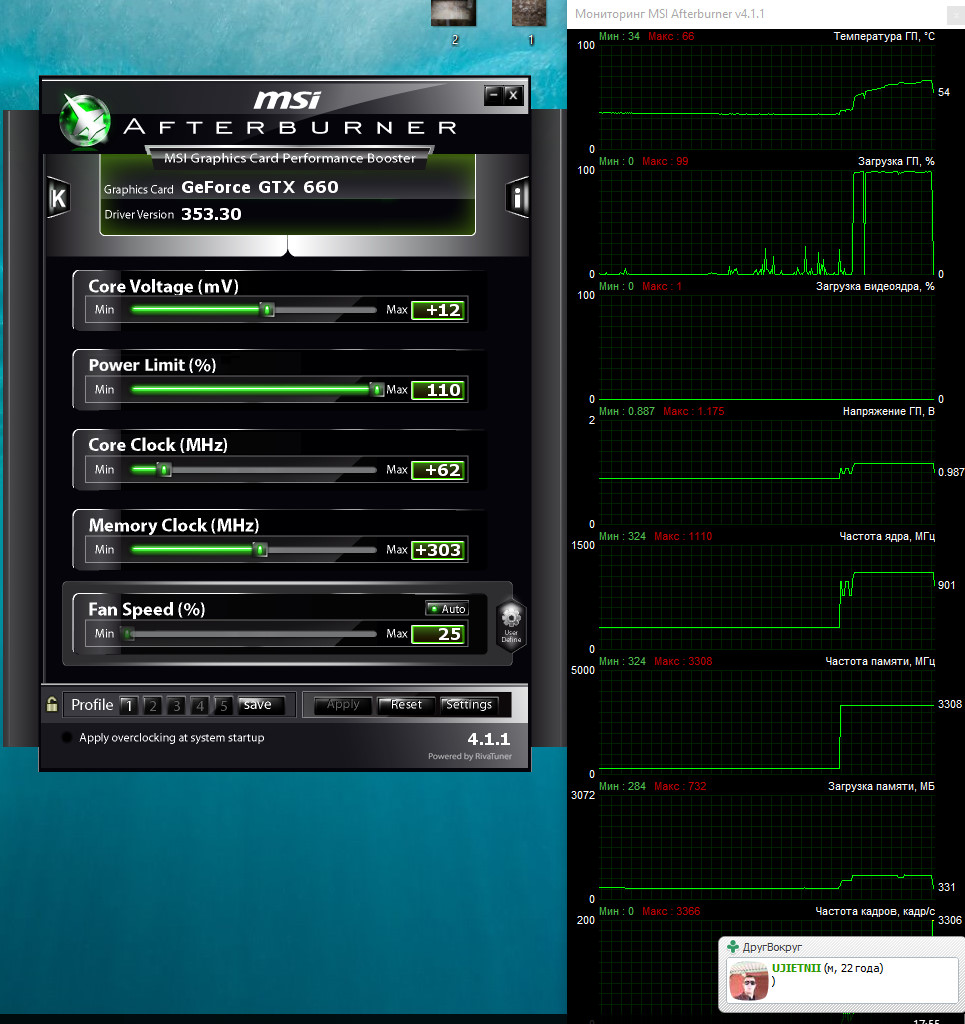The height and width of the screenshot is (1024, 965).
Task: Click 'Макс : 732' memory usage reading
Action: click(680, 786)
